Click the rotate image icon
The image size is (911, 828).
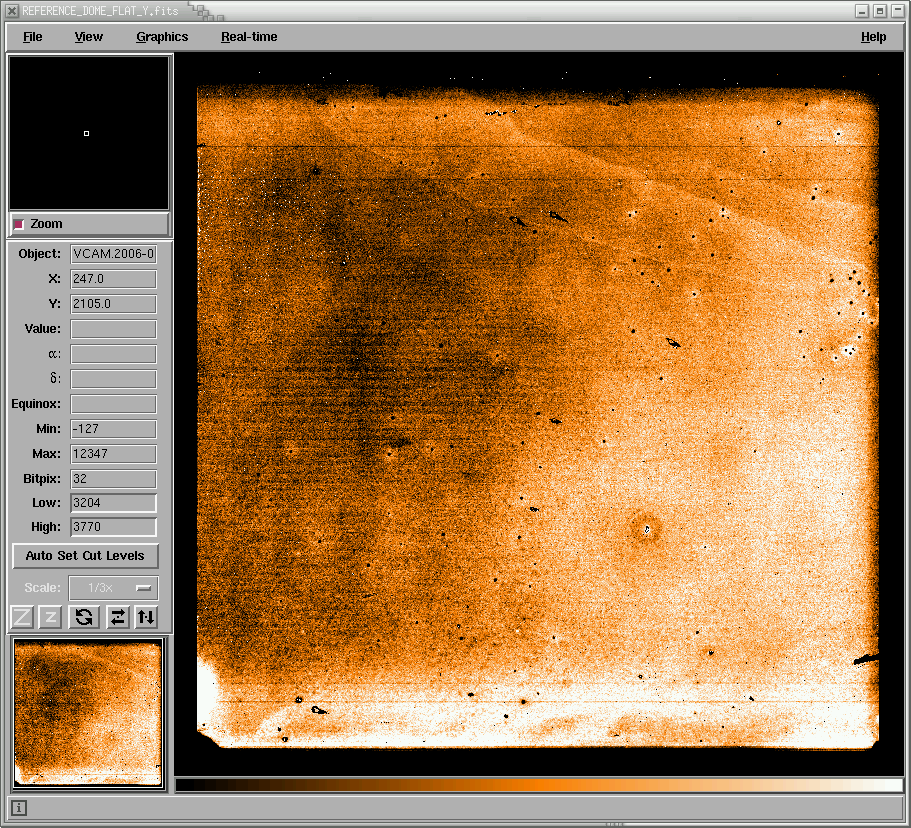click(x=84, y=617)
